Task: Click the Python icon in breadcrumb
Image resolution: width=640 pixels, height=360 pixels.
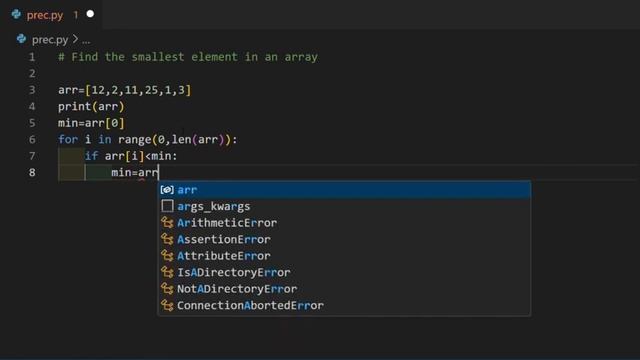Action: [x=21, y=39]
